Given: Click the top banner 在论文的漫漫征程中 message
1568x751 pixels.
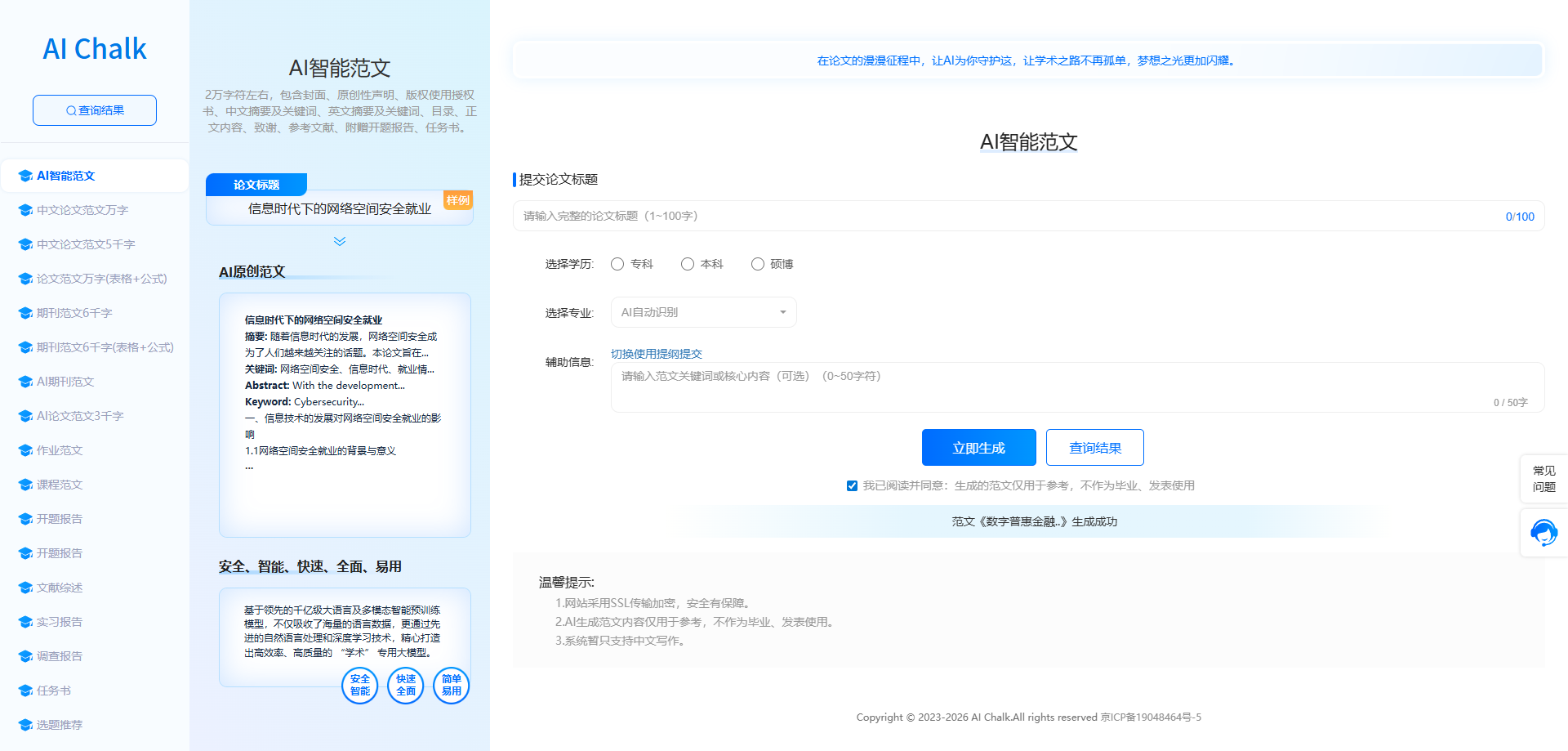Looking at the screenshot, I should click(1027, 60).
